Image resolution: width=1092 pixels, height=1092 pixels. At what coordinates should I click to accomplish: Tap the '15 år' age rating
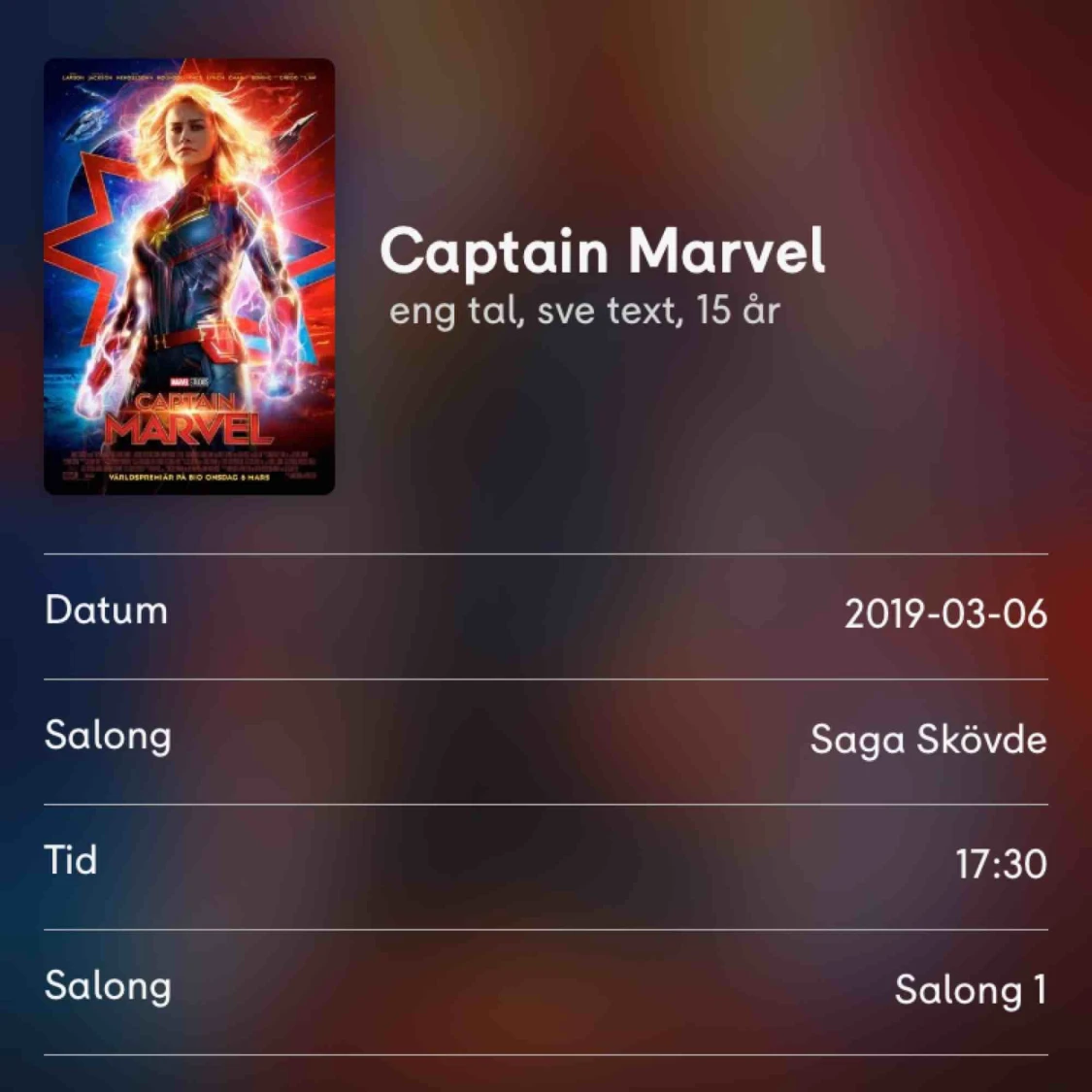point(738,310)
